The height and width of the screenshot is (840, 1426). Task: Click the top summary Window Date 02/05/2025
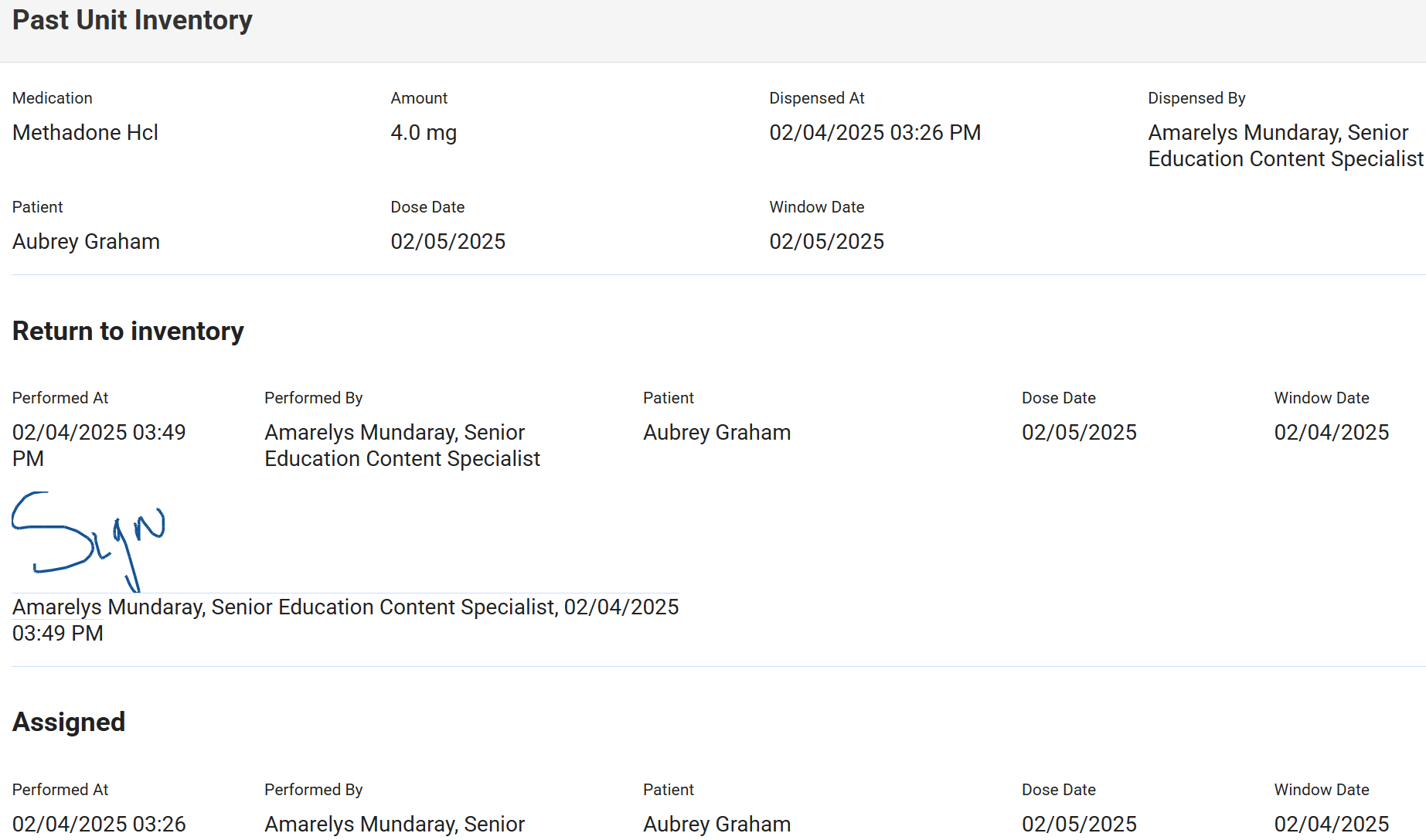826,242
